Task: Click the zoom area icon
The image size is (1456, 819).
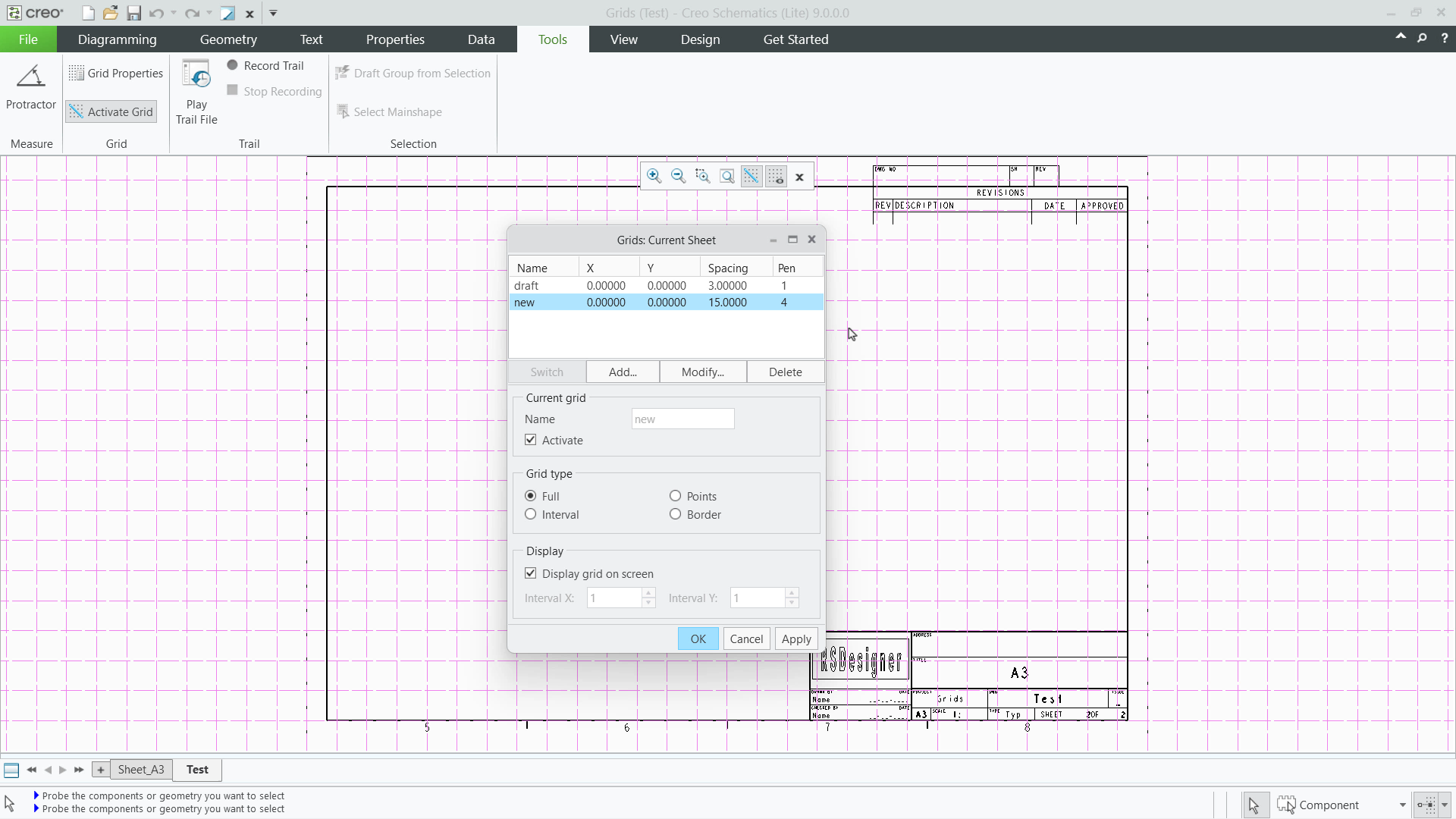Action: (702, 177)
